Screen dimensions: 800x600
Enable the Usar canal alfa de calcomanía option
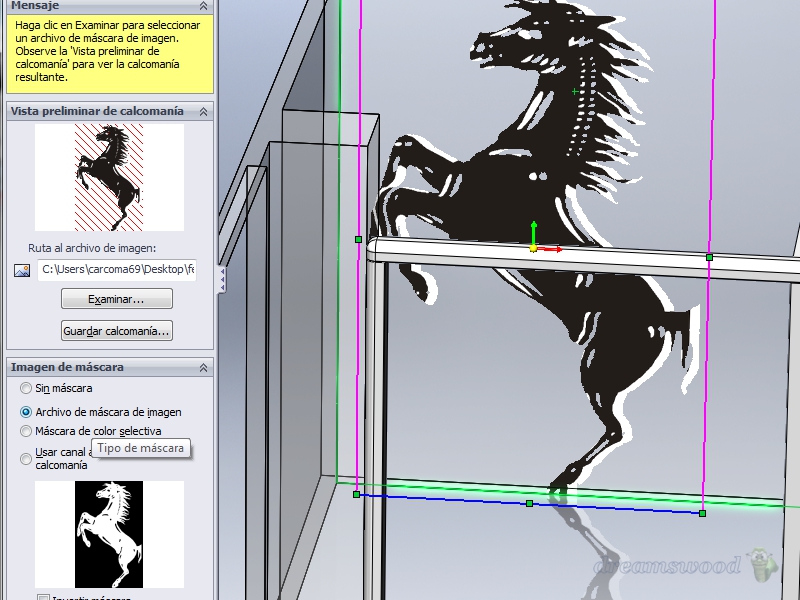[26, 459]
